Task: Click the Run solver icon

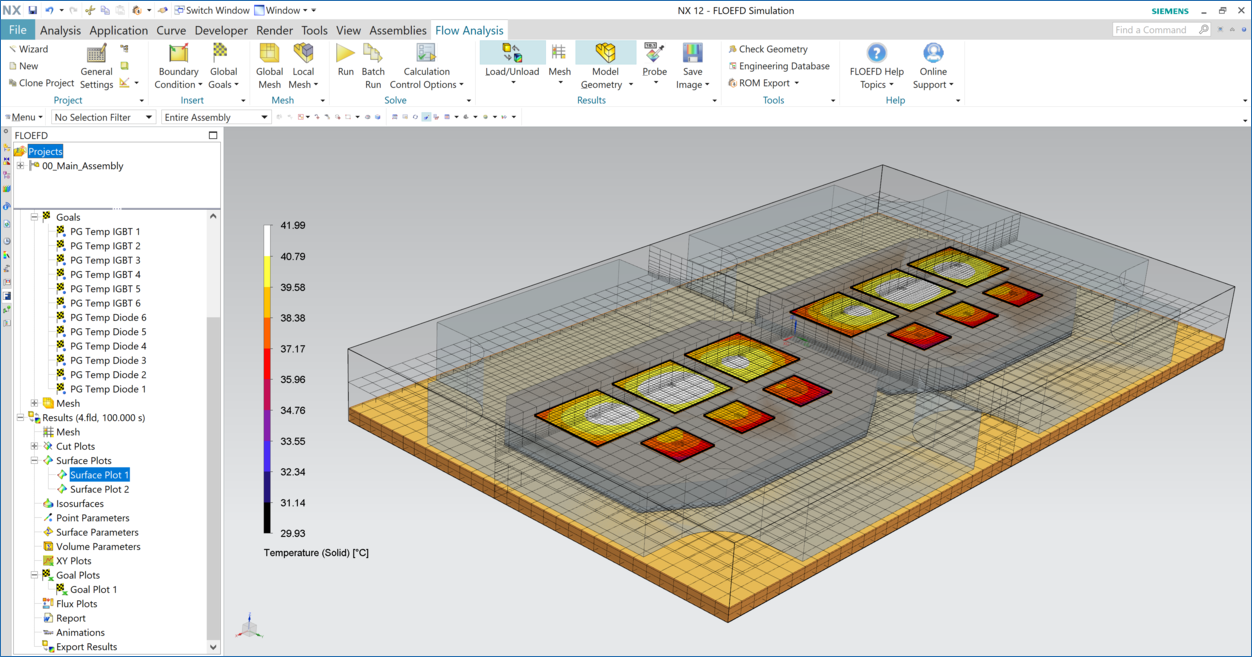Action: [345, 54]
